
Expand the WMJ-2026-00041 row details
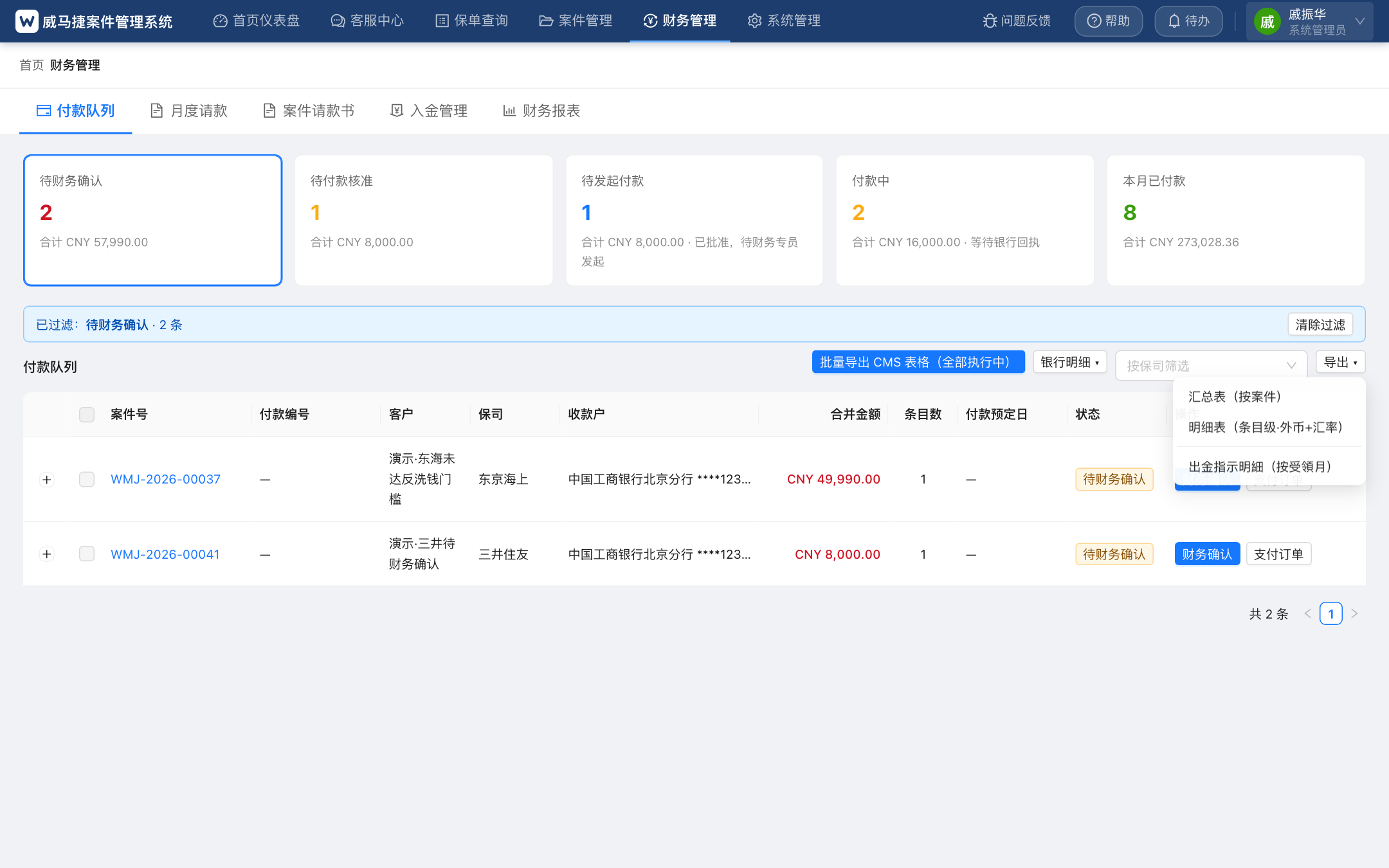[x=47, y=554]
